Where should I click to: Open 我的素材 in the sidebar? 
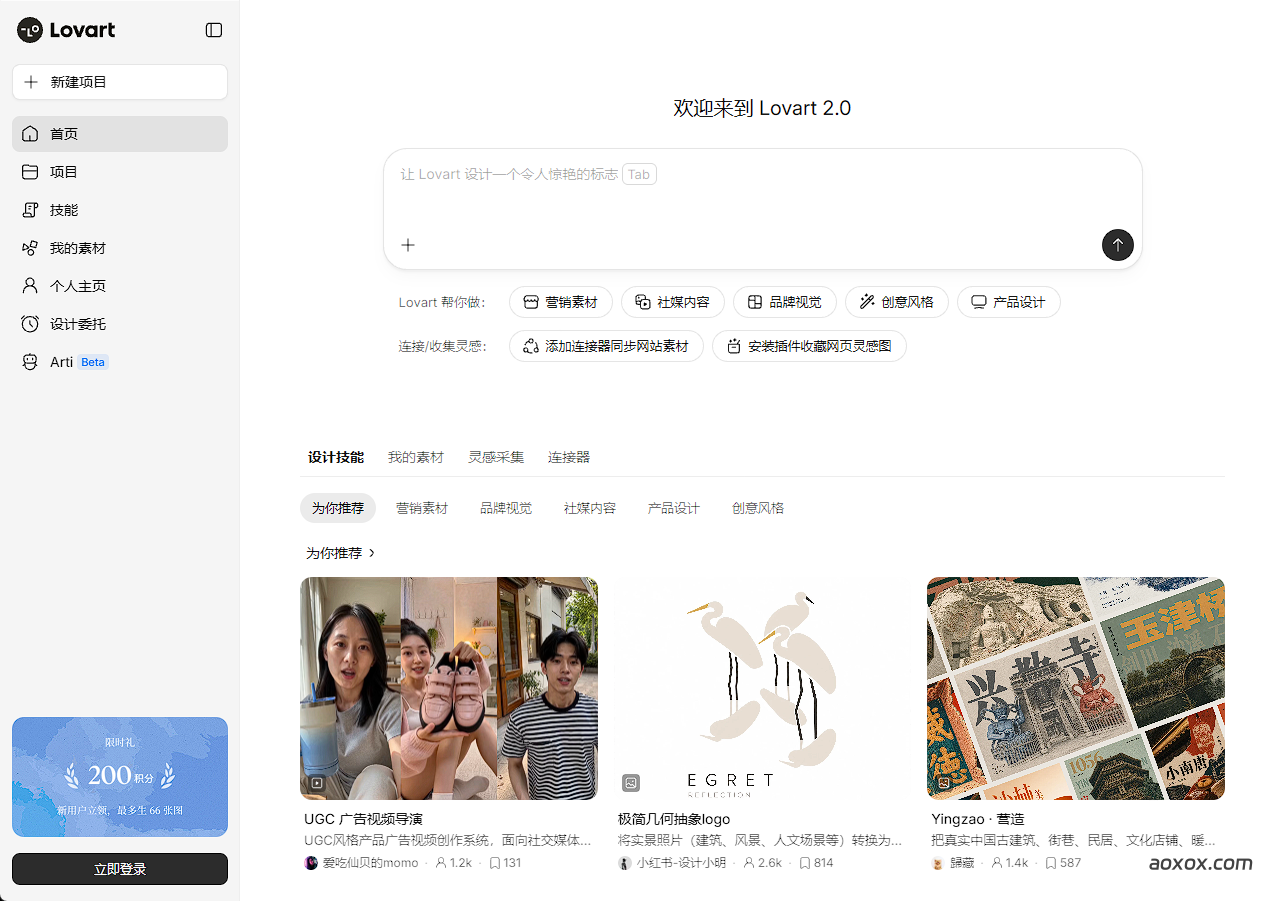(120, 248)
